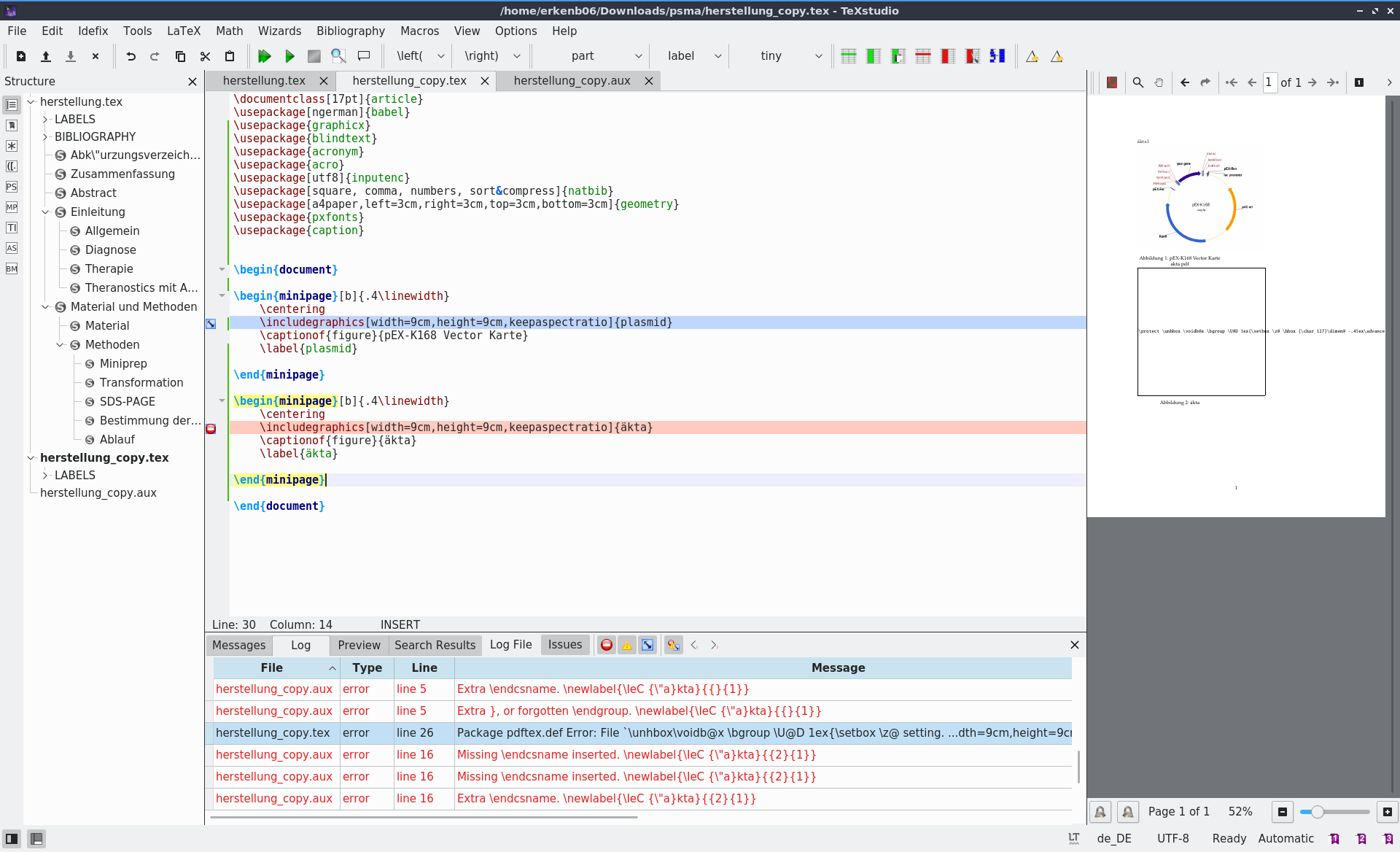Collapse the Methoden subsection node
1400x852 pixels.
(60, 345)
